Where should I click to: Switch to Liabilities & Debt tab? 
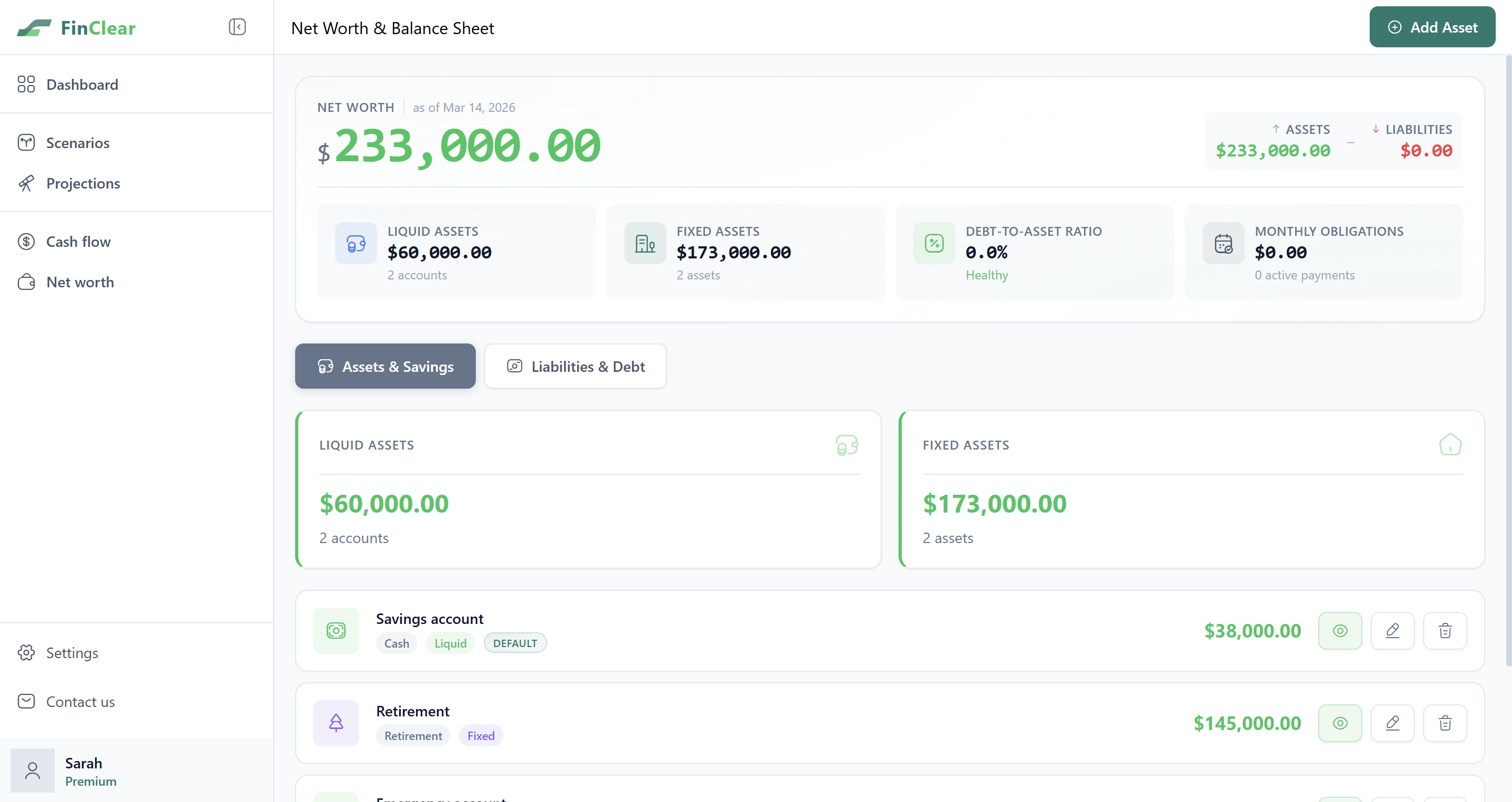tap(575, 367)
